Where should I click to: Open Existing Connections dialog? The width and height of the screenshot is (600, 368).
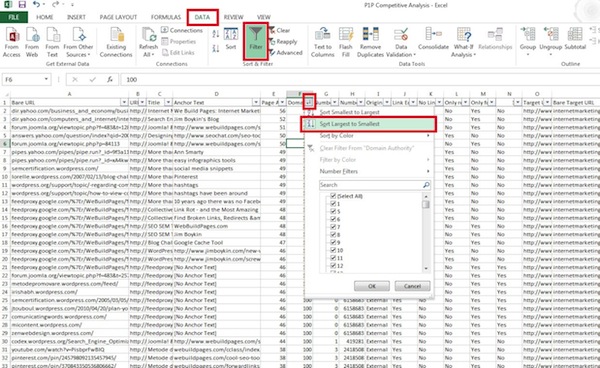pos(116,42)
